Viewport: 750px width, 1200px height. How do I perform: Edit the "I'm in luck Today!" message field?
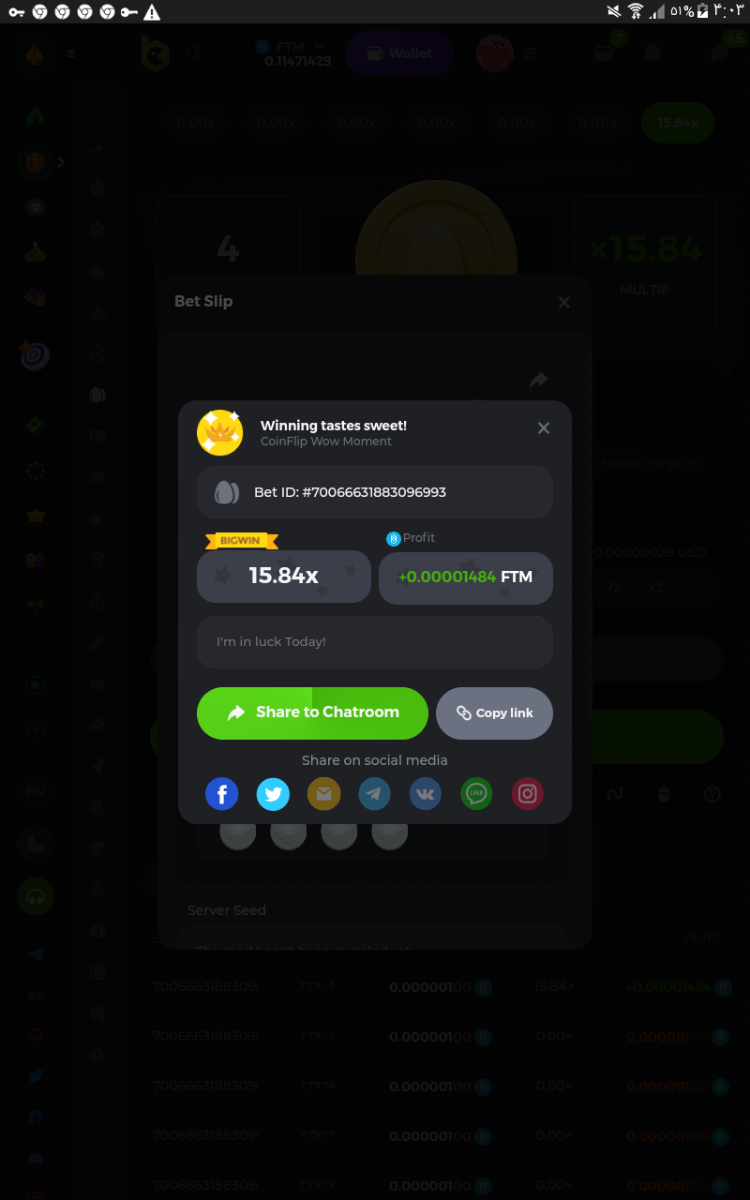pos(375,642)
